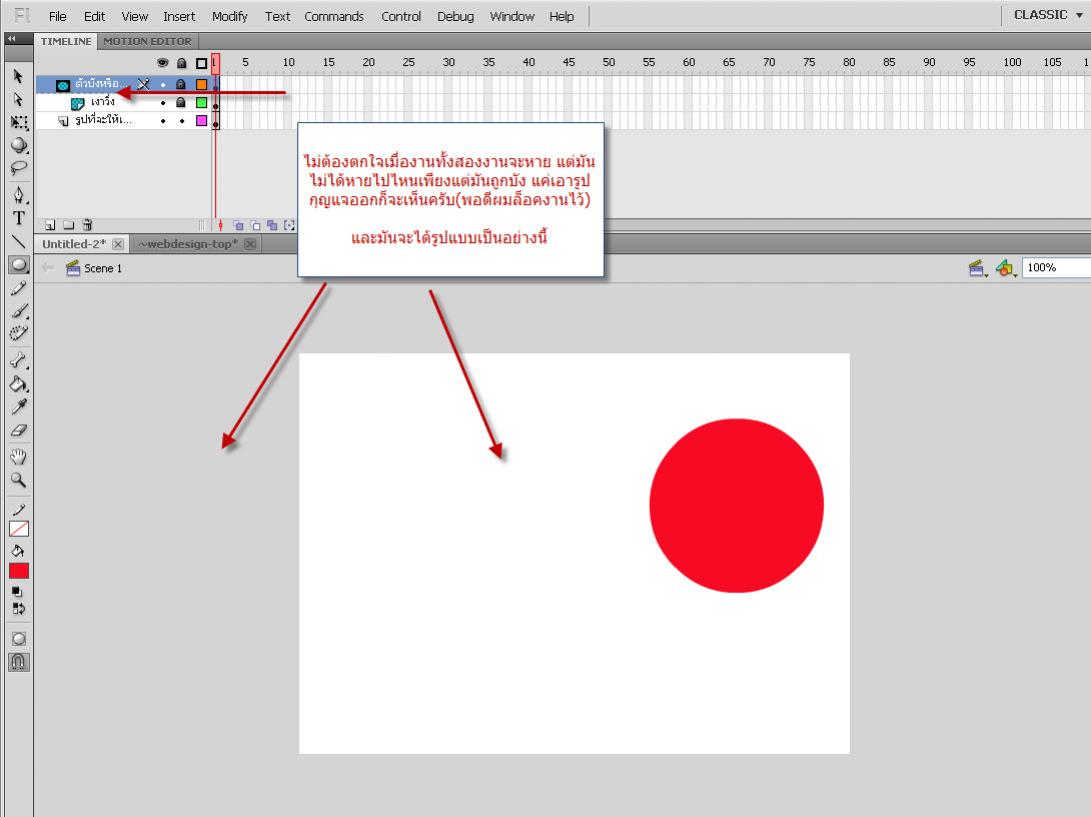Open the Commands menu
The width and height of the screenshot is (1091, 817).
tap(334, 16)
